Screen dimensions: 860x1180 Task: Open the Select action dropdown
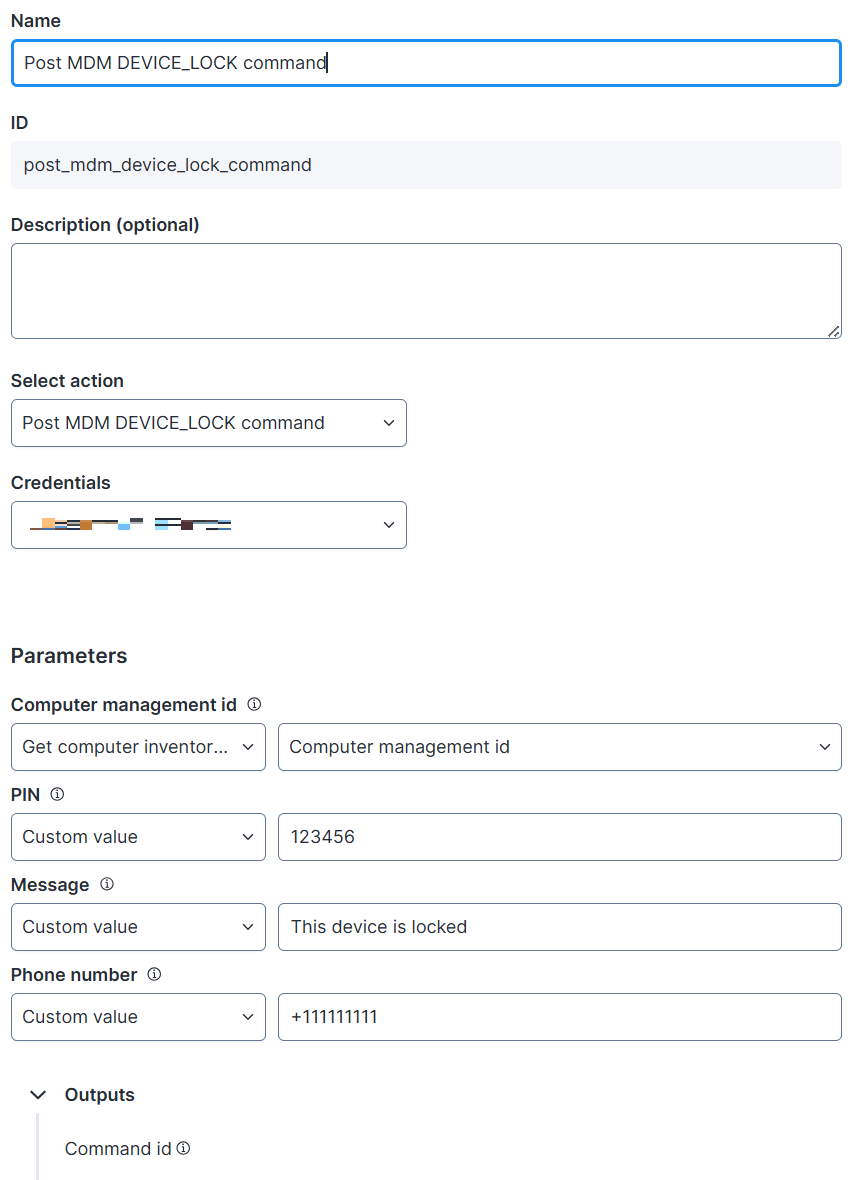click(x=208, y=423)
